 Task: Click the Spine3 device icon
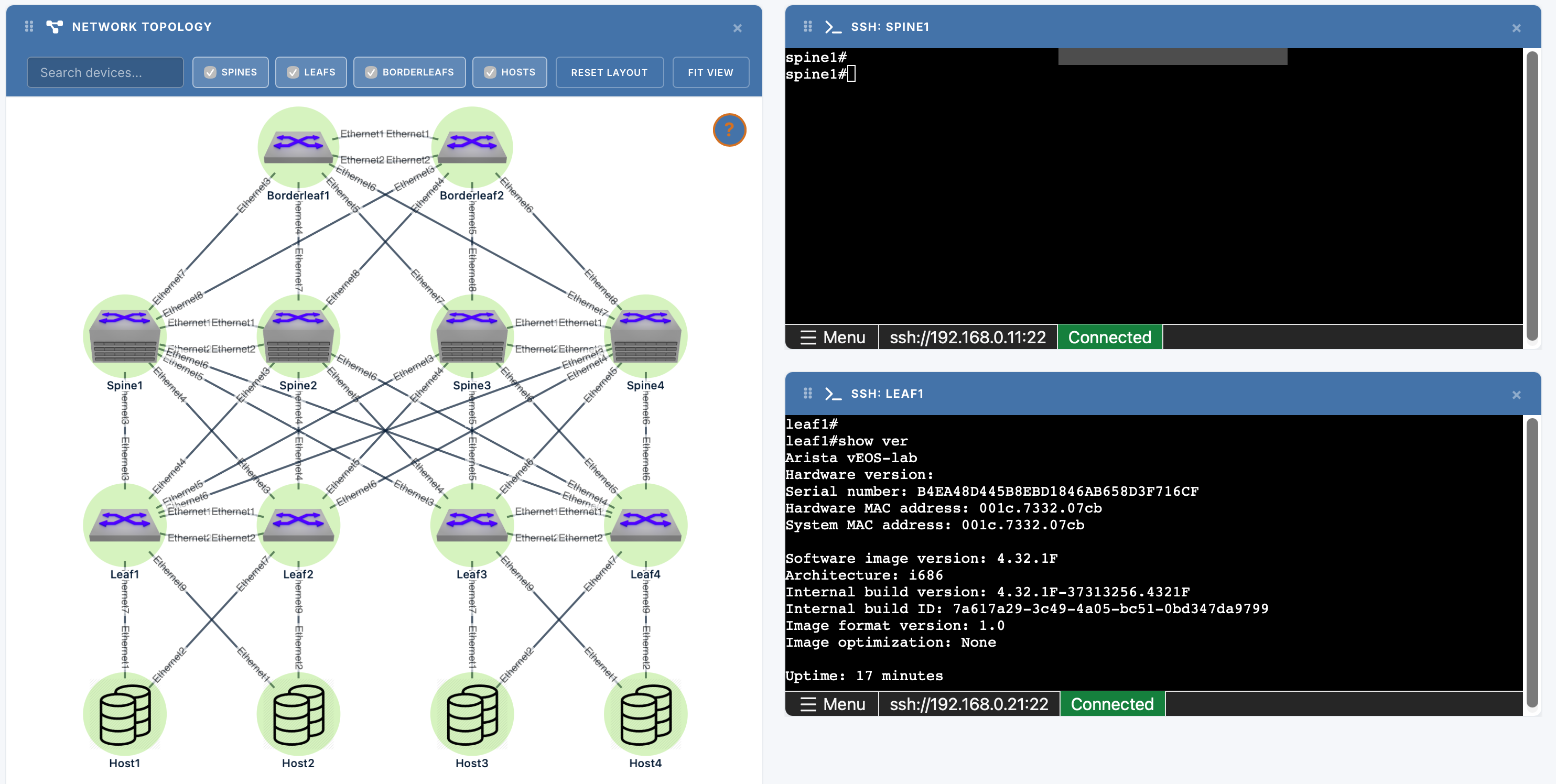472,335
